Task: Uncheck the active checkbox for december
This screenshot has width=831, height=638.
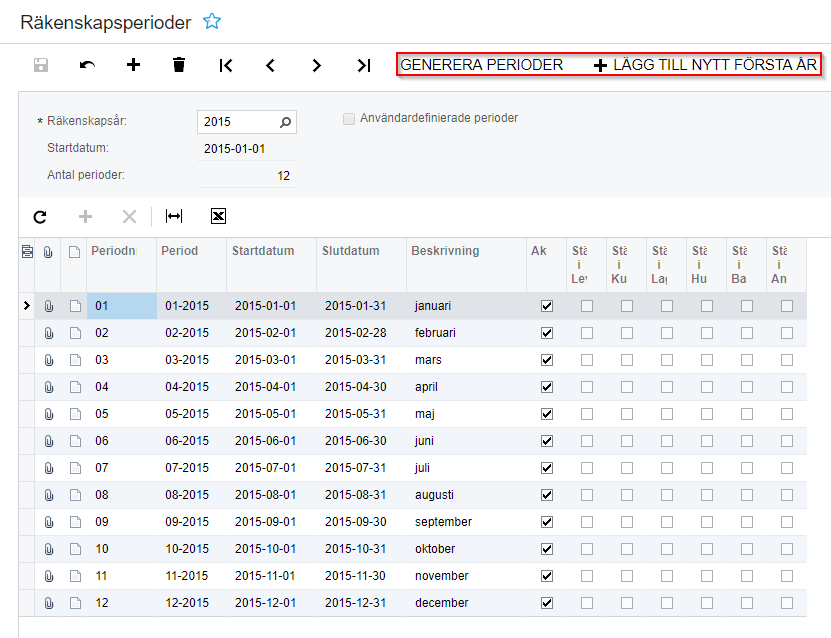Action: tap(546, 603)
